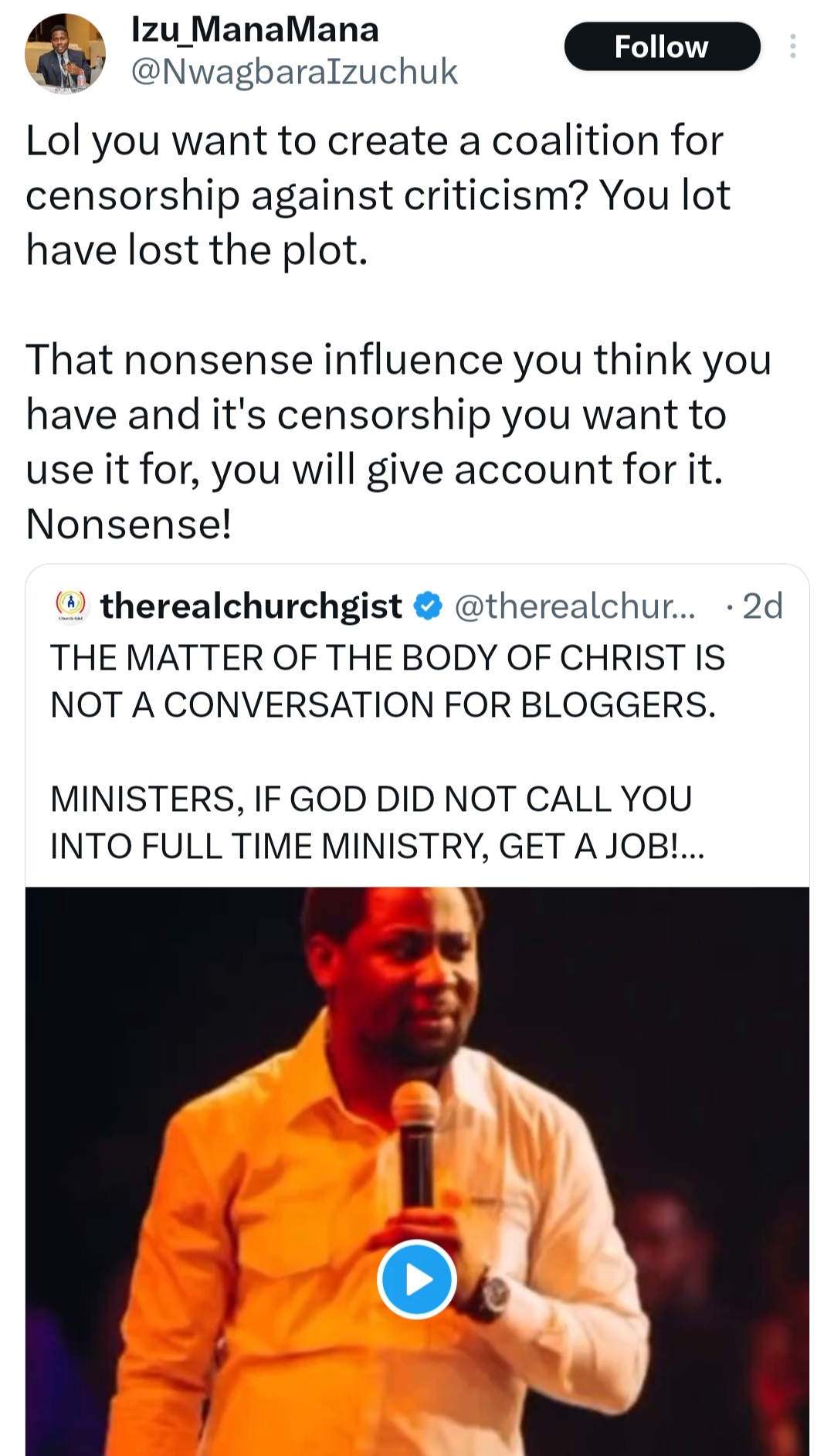Open therealchurchgist name in quoted post
This screenshot has height=1456, width=834.
[251, 606]
